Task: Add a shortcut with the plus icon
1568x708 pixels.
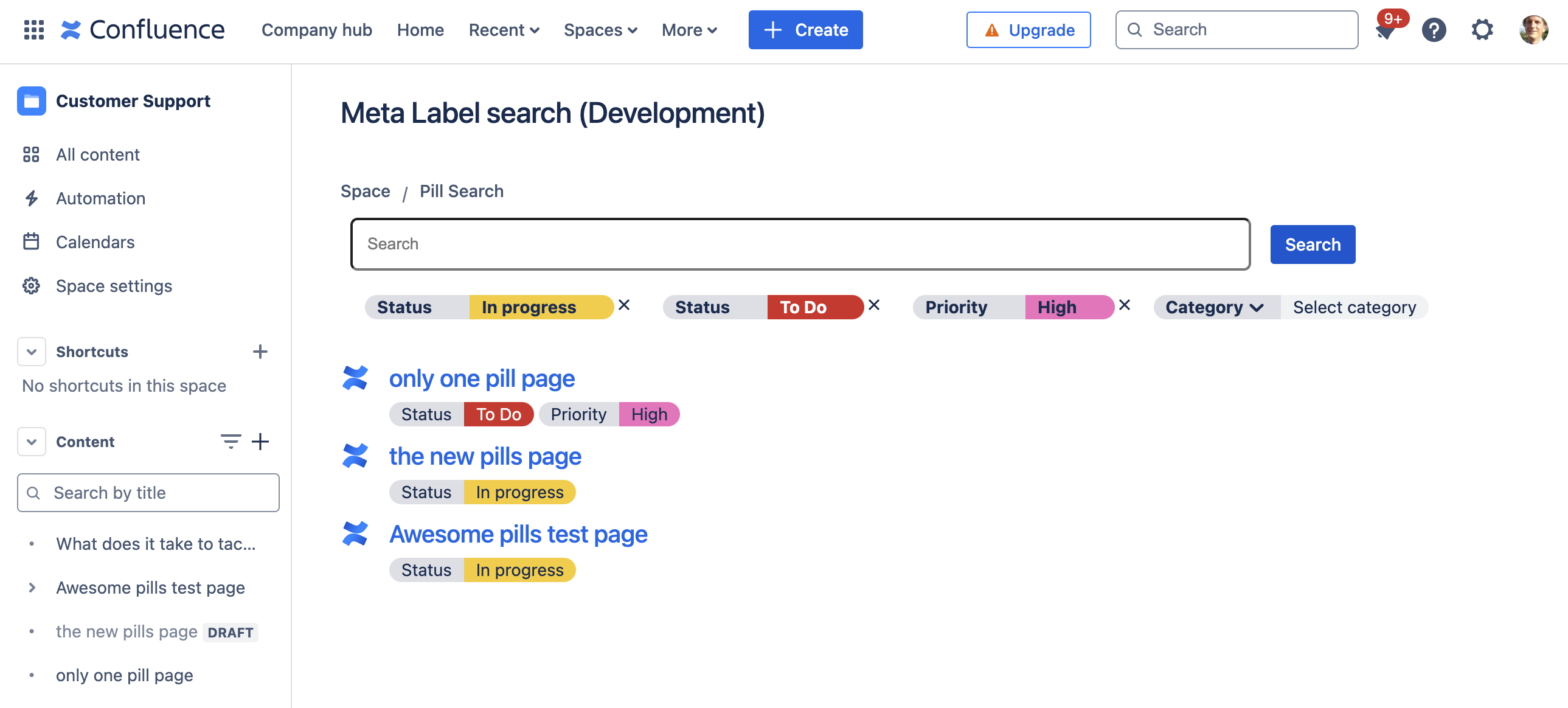Action: pos(260,351)
